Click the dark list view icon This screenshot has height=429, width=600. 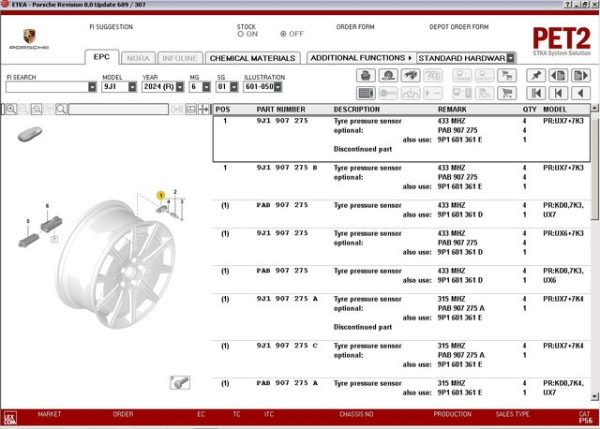(x=365, y=93)
